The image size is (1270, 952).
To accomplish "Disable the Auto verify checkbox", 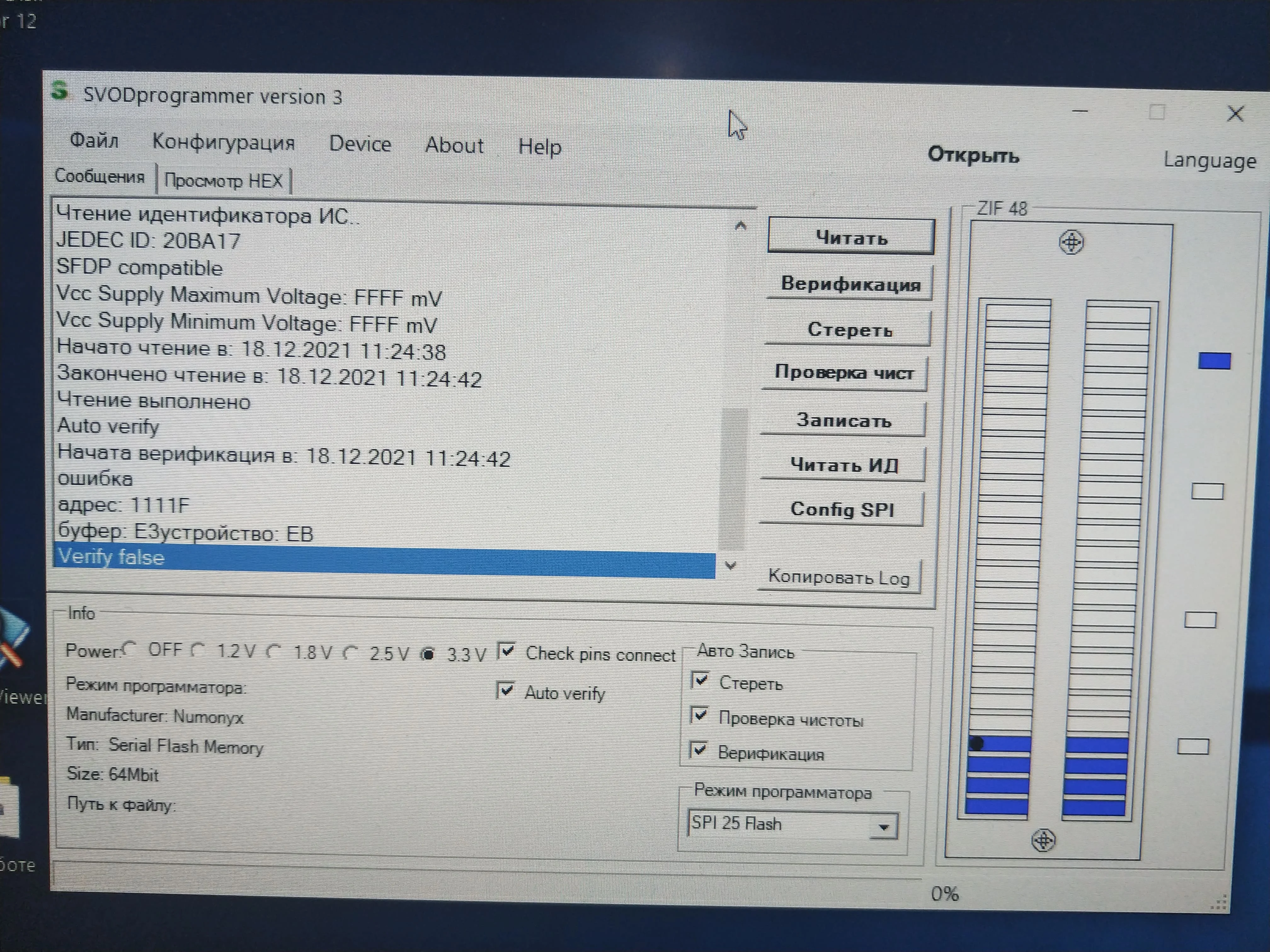I will [505, 690].
